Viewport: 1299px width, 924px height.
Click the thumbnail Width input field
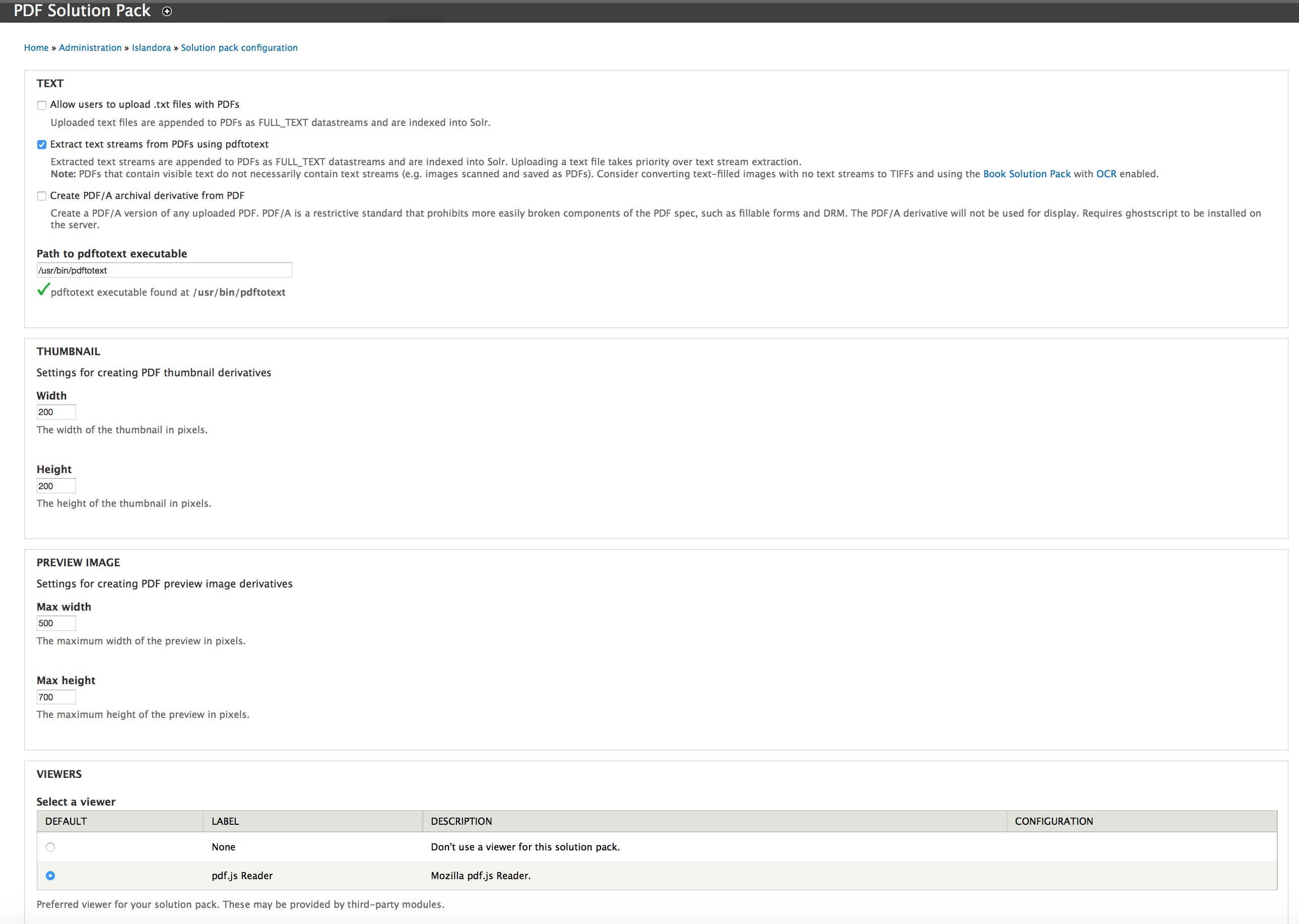(56, 412)
